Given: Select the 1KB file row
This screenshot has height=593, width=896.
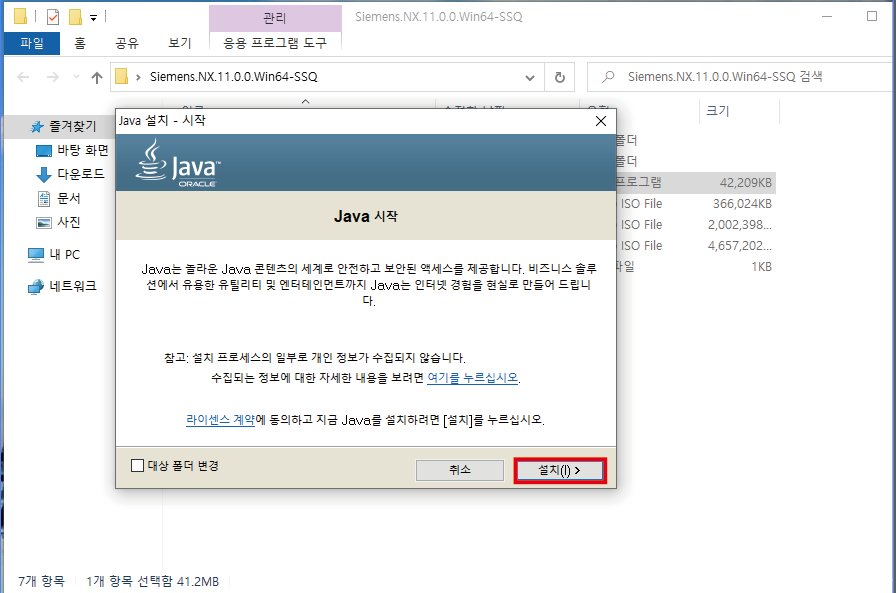Looking at the screenshot, I should [x=696, y=267].
